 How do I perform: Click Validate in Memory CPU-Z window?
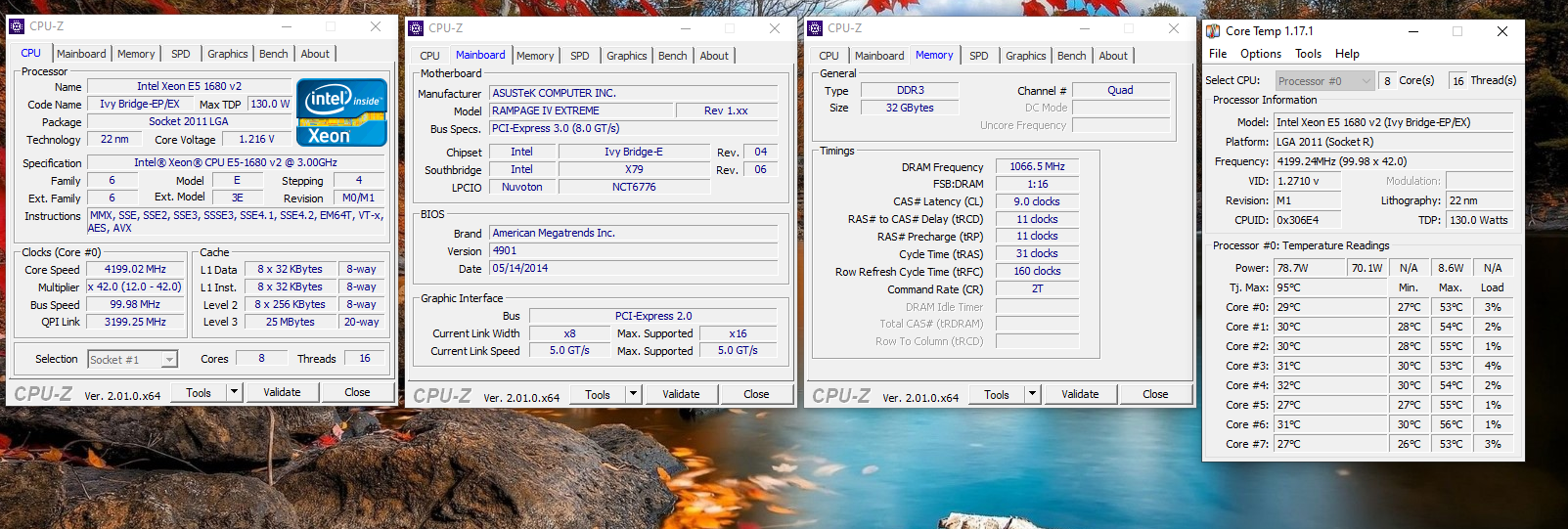point(1080,394)
